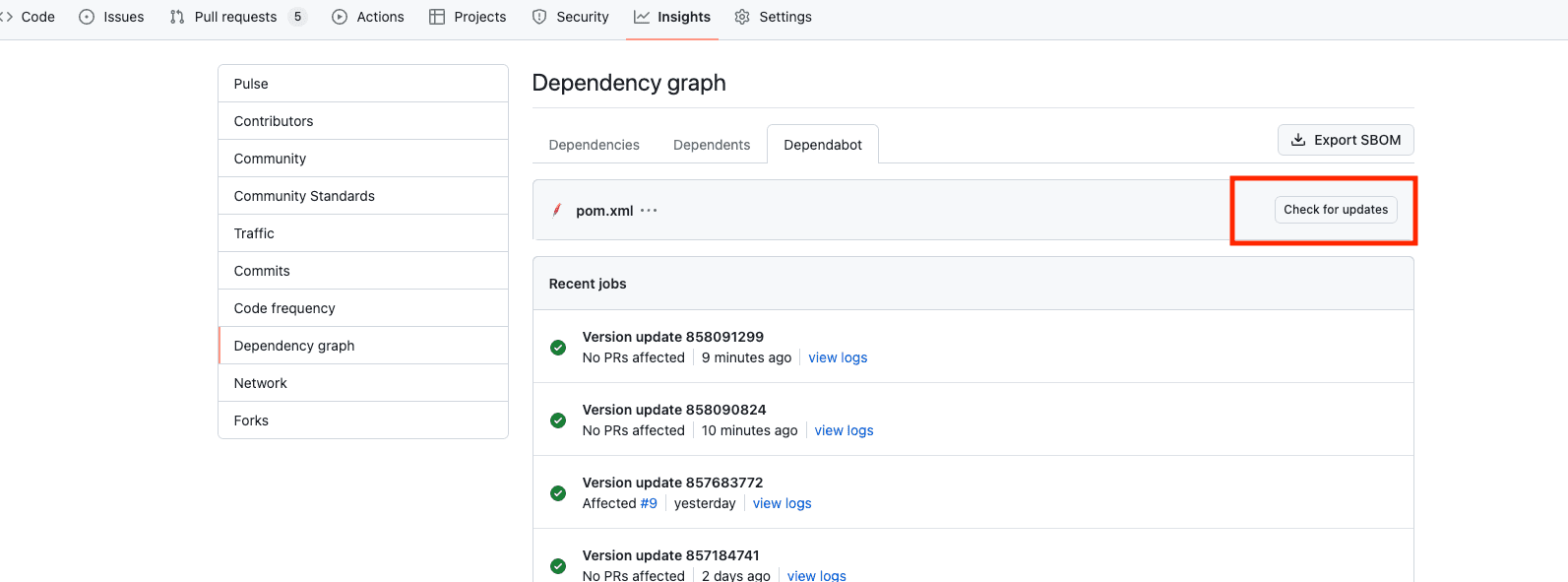The width and height of the screenshot is (1568, 582).
Task: Click the Security shield icon
Action: pos(539,17)
